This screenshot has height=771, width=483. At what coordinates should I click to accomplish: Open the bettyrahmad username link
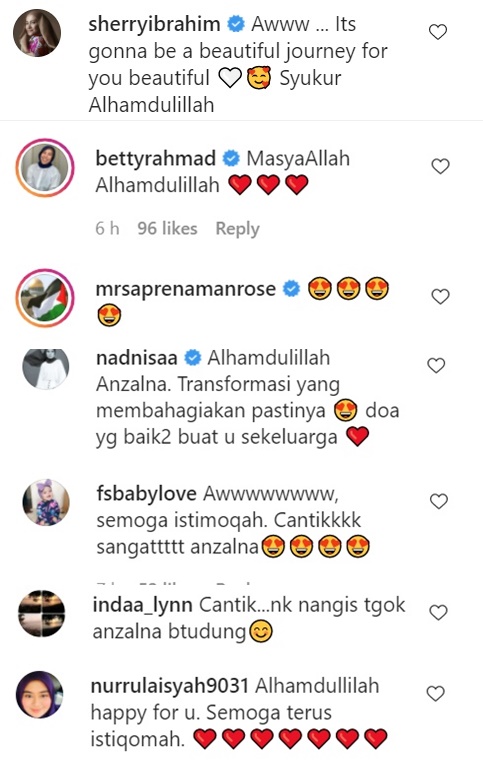pos(155,158)
